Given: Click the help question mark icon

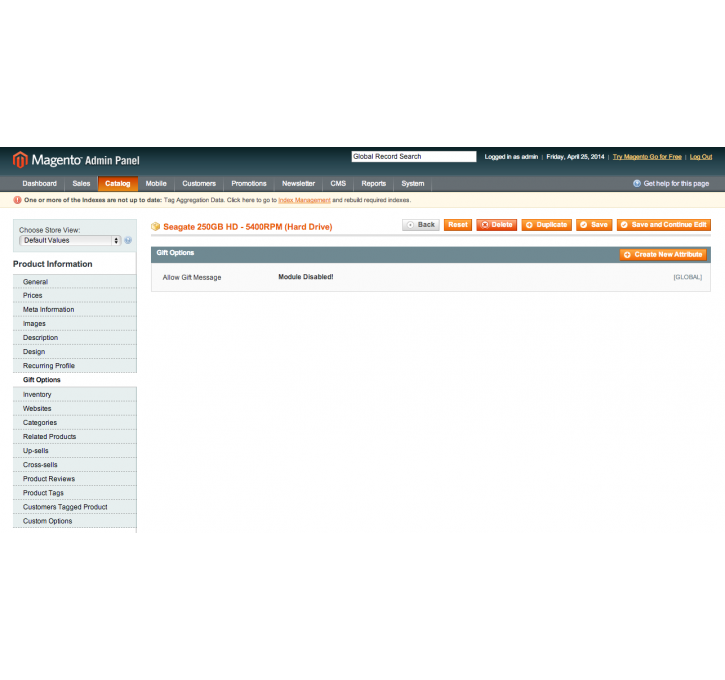Looking at the screenshot, I should tap(637, 184).
